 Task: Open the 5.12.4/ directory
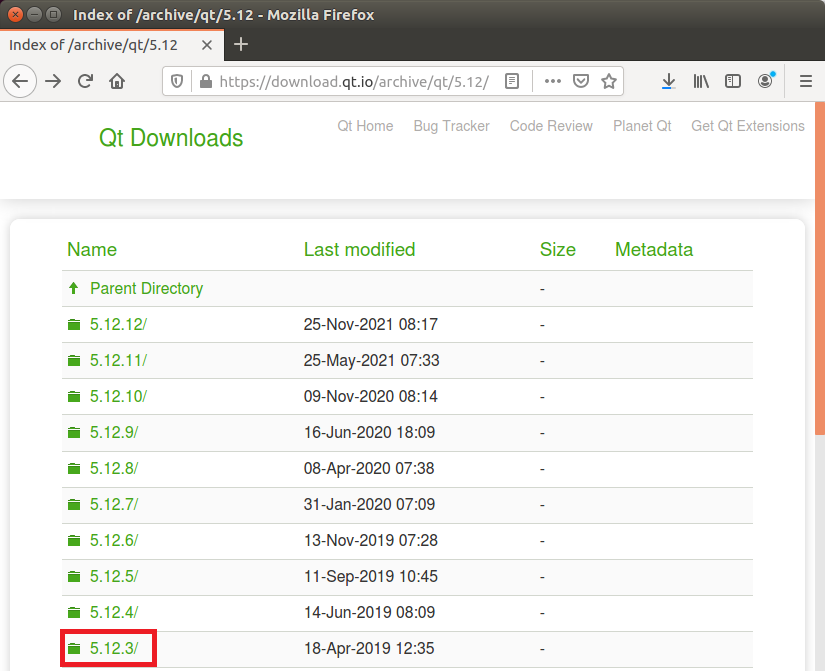click(x=114, y=613)
